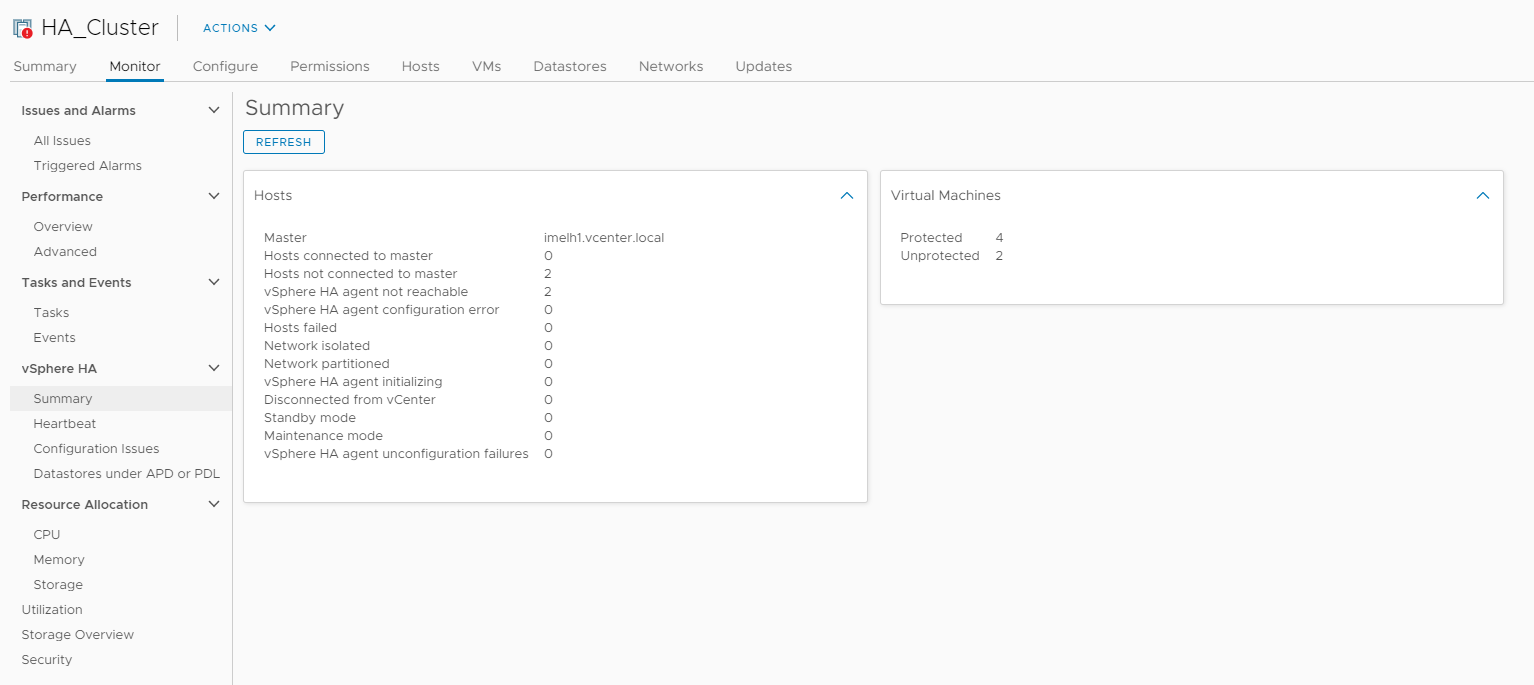Open the Updates tab
Screen dimensions: 1534x685
(x=764, y=66)
